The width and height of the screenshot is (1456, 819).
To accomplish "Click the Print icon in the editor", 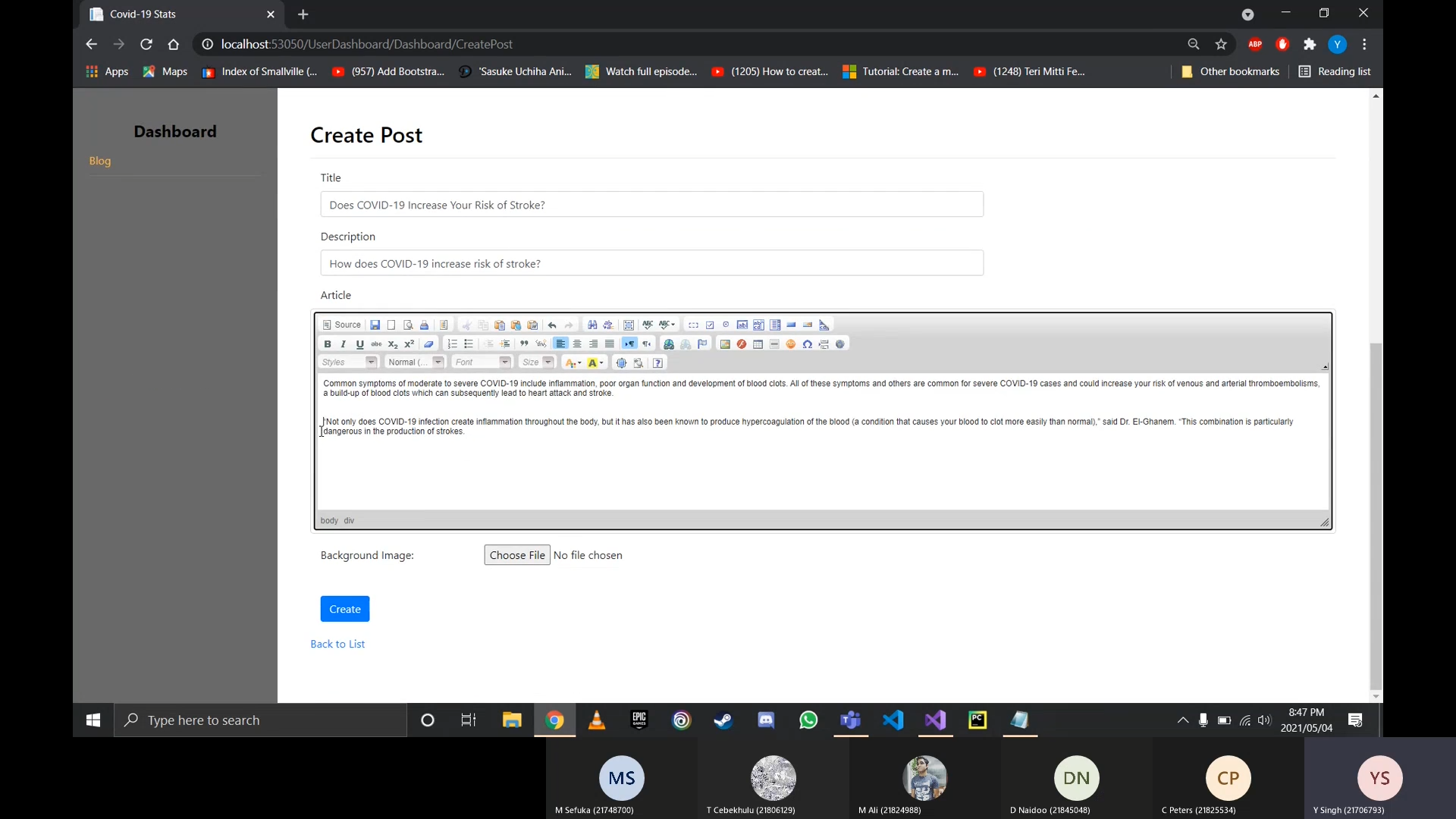I will [425, 325].
